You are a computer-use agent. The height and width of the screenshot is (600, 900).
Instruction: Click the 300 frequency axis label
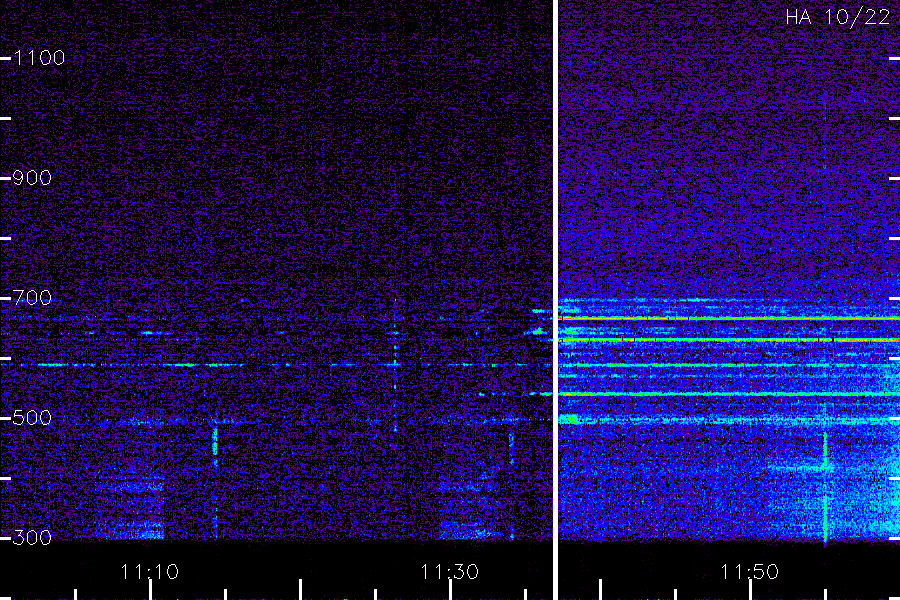[32, 538]
